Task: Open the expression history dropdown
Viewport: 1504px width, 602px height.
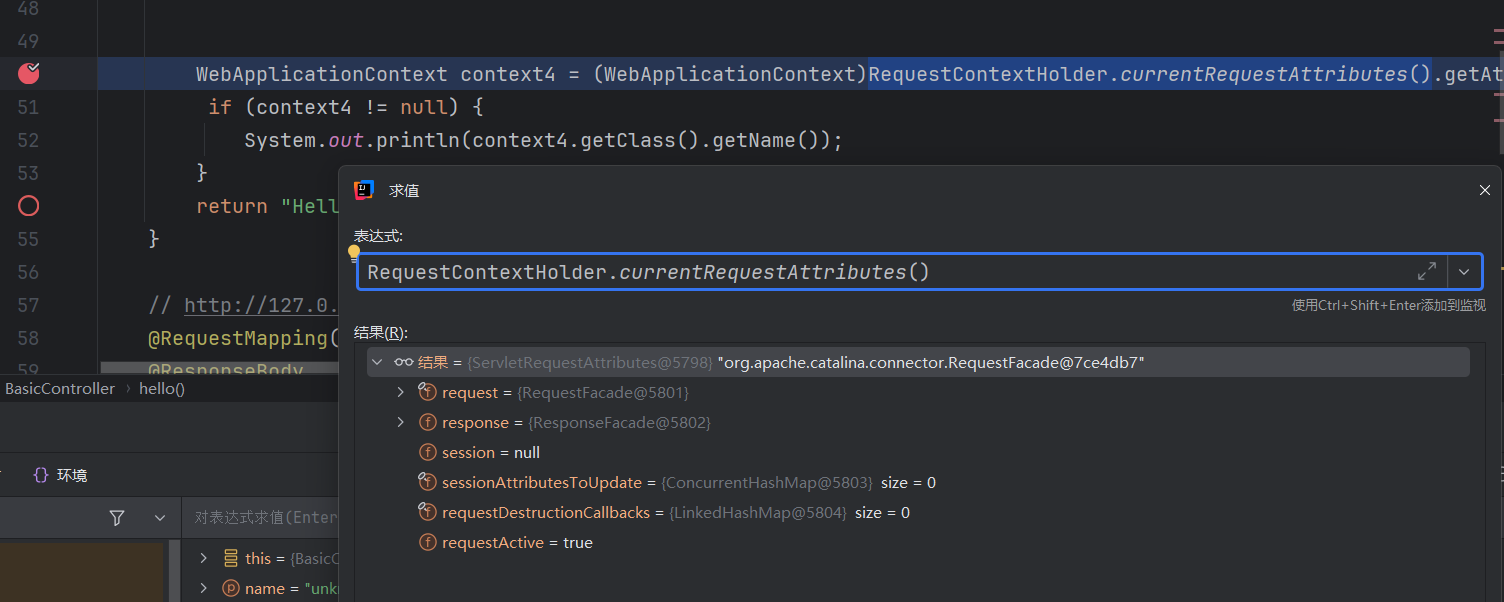Action: [x=1464, y=271]
